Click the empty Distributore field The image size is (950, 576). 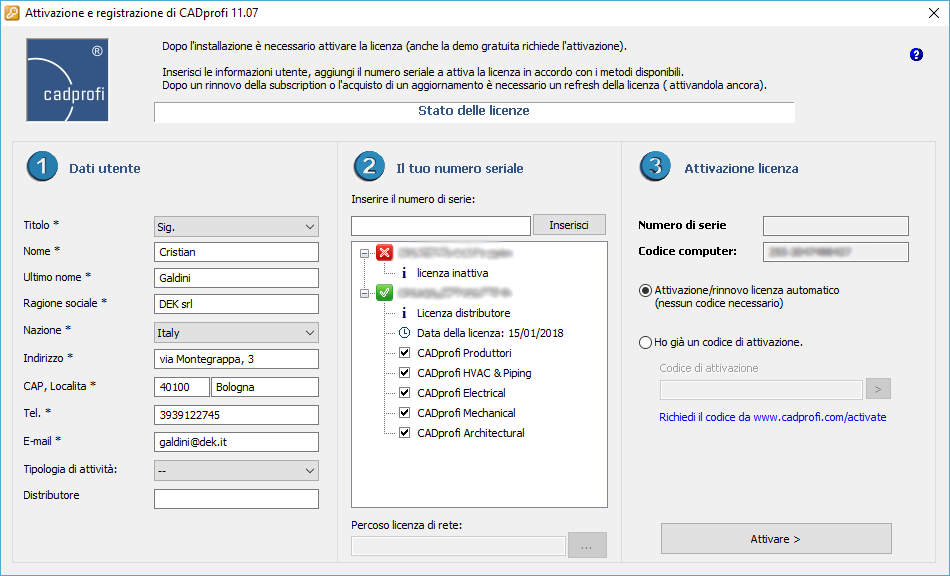236,499
